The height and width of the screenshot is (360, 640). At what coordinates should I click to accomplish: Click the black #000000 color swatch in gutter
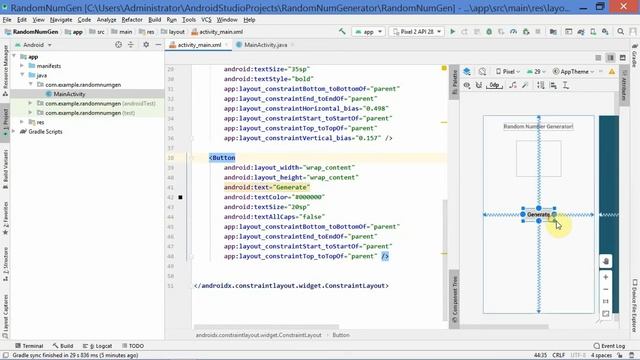point(180,197)
